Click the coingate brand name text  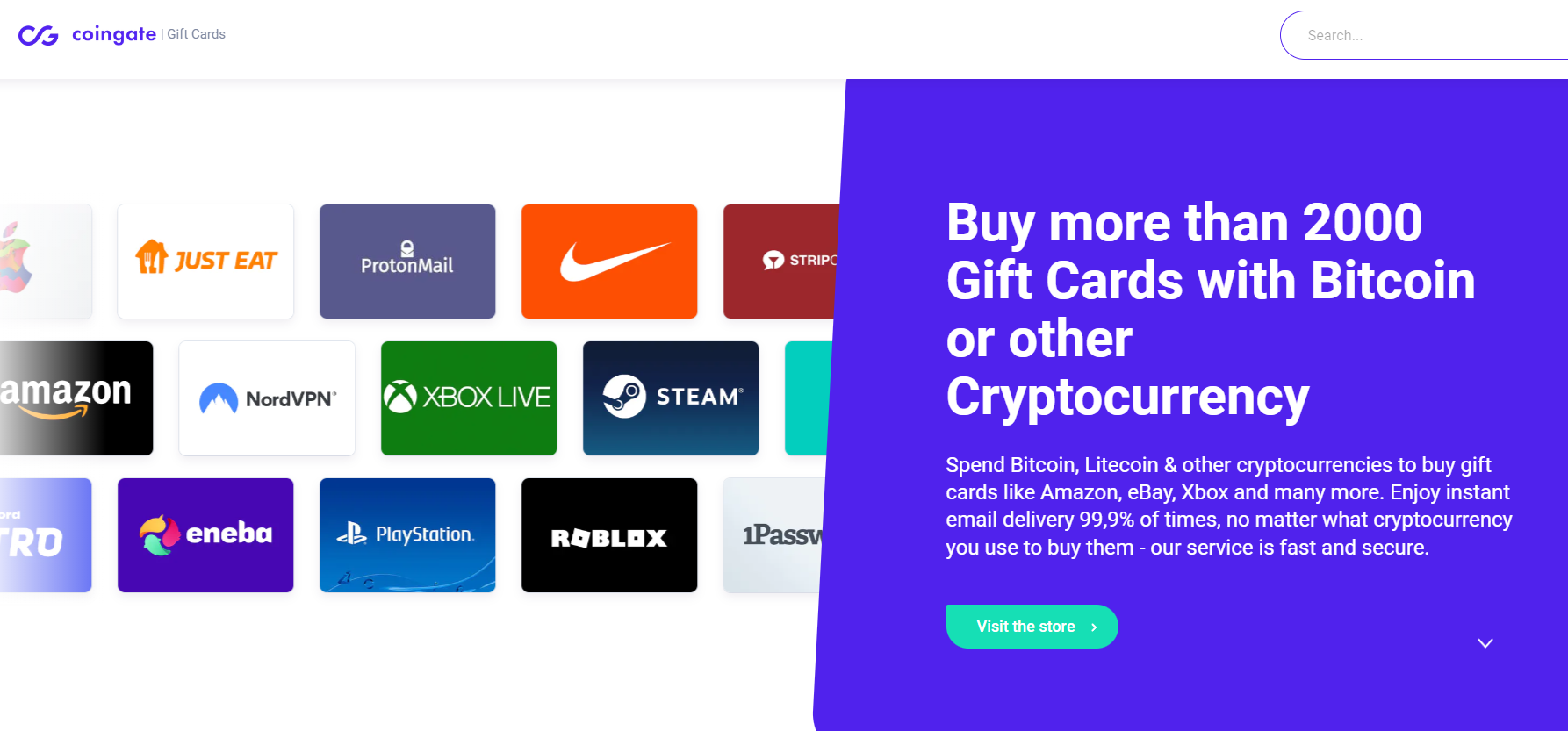pyautogui.click(x=114, y=34)
